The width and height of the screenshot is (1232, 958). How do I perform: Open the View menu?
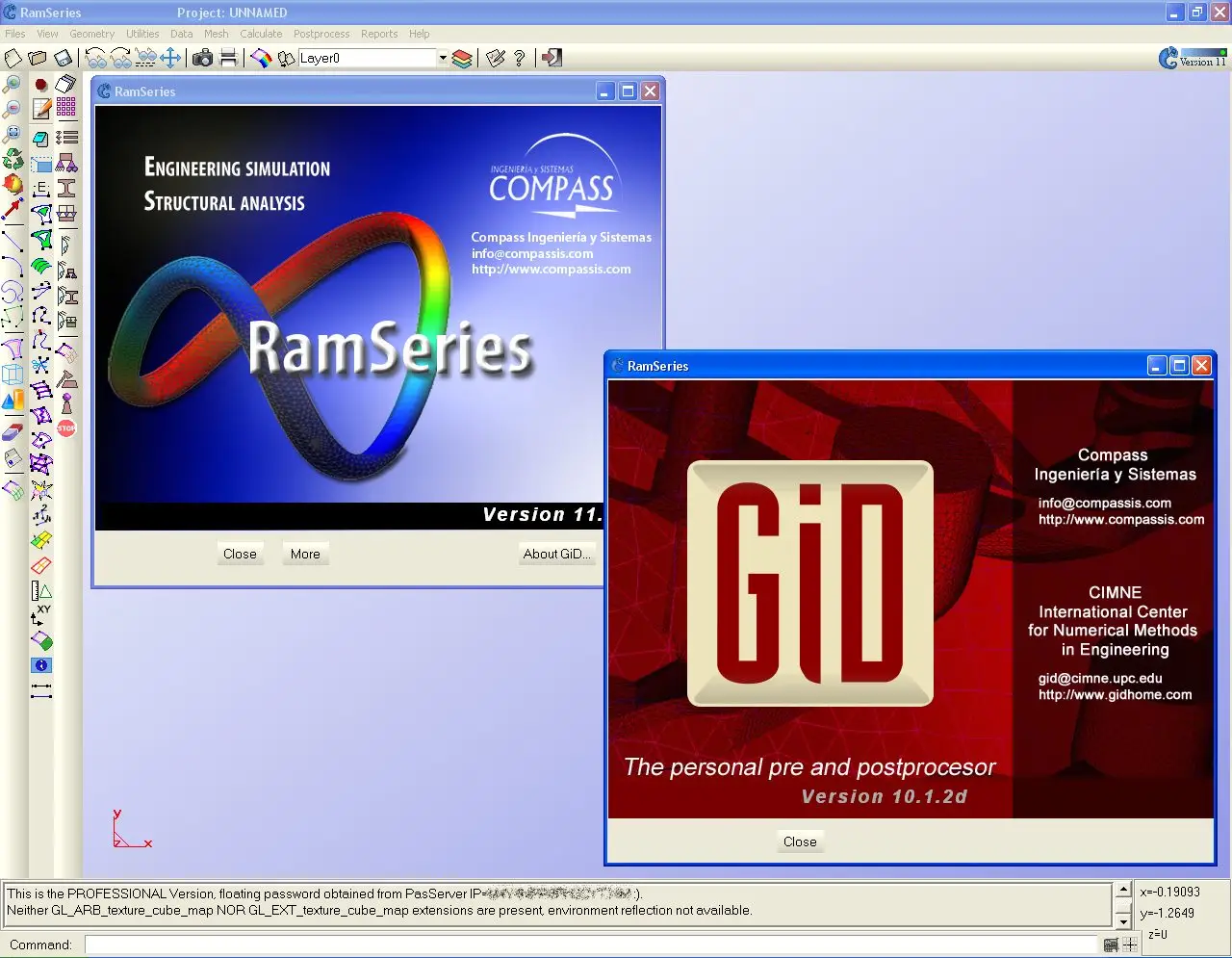coord(47,34)
